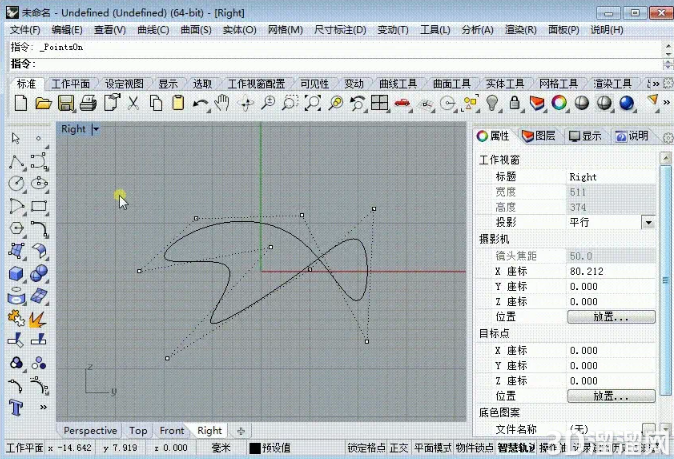This screenshot has height=459, width=674.
Task: Click the light bulb hide icon
Action: click(x=492, y=103)
